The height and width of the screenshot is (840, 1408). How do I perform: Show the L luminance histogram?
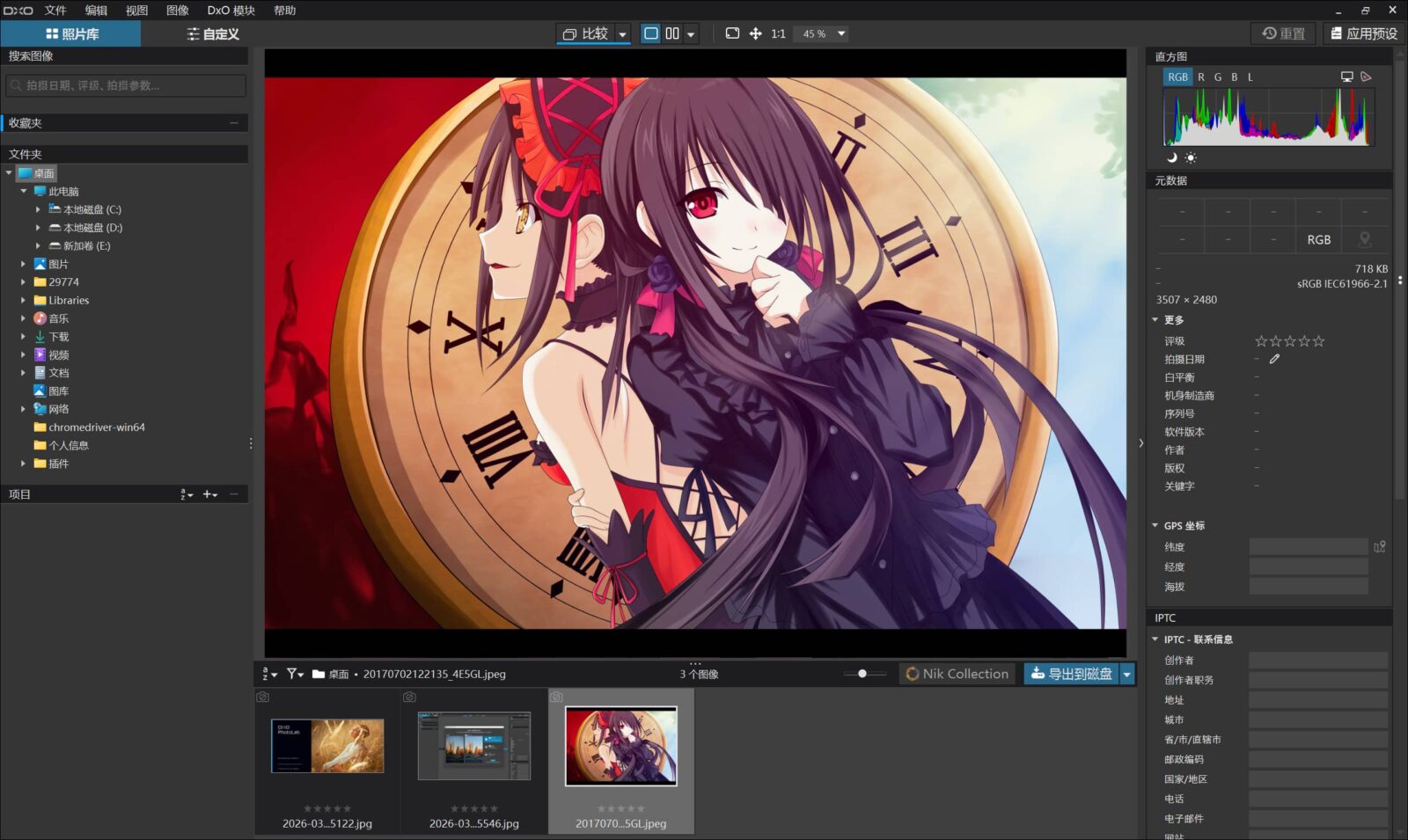1250,77
